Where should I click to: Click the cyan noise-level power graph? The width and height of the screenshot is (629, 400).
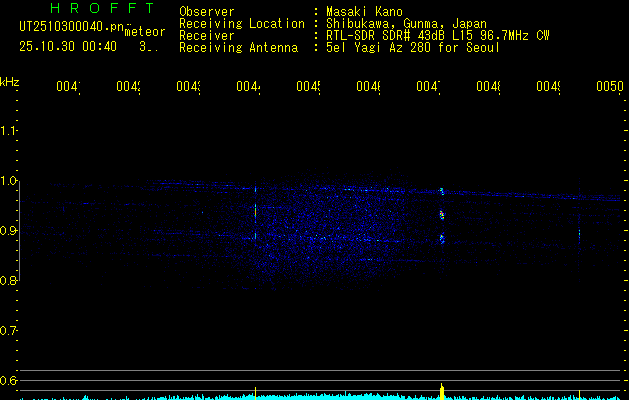(x=321, y=396)
